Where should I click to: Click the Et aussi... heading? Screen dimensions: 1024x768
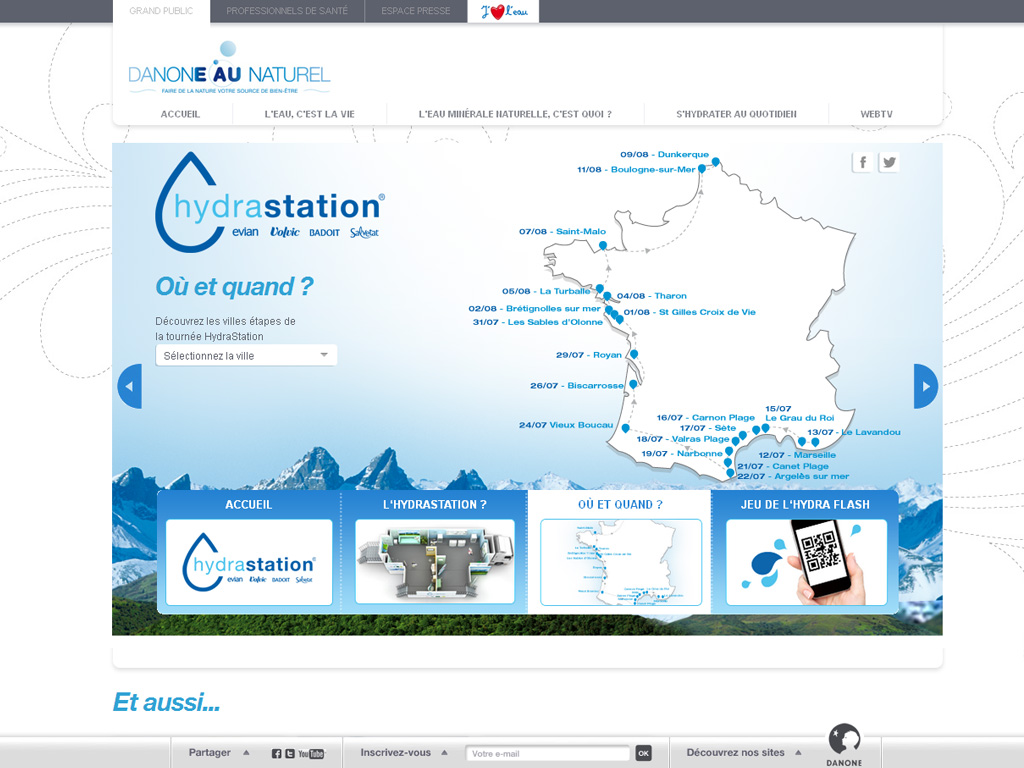pyautogui.click(x=166, y=703)
